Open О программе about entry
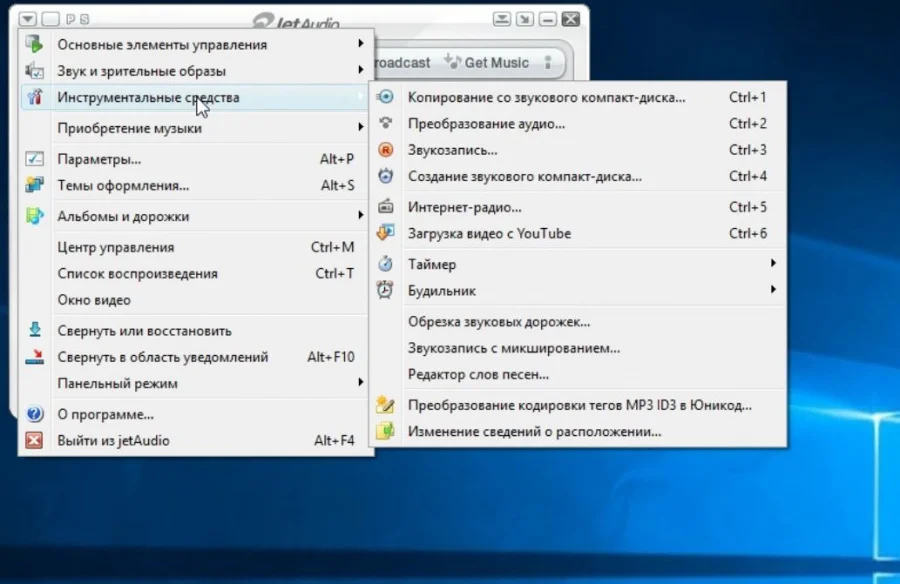Viewport: 900px width, 584px height. 195,415
